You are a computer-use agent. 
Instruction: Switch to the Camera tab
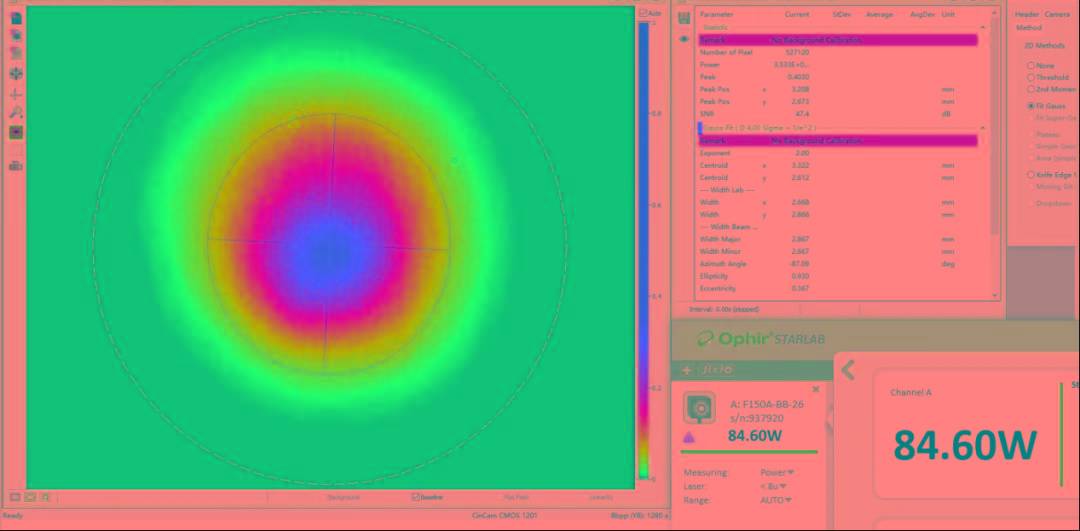1057,14
